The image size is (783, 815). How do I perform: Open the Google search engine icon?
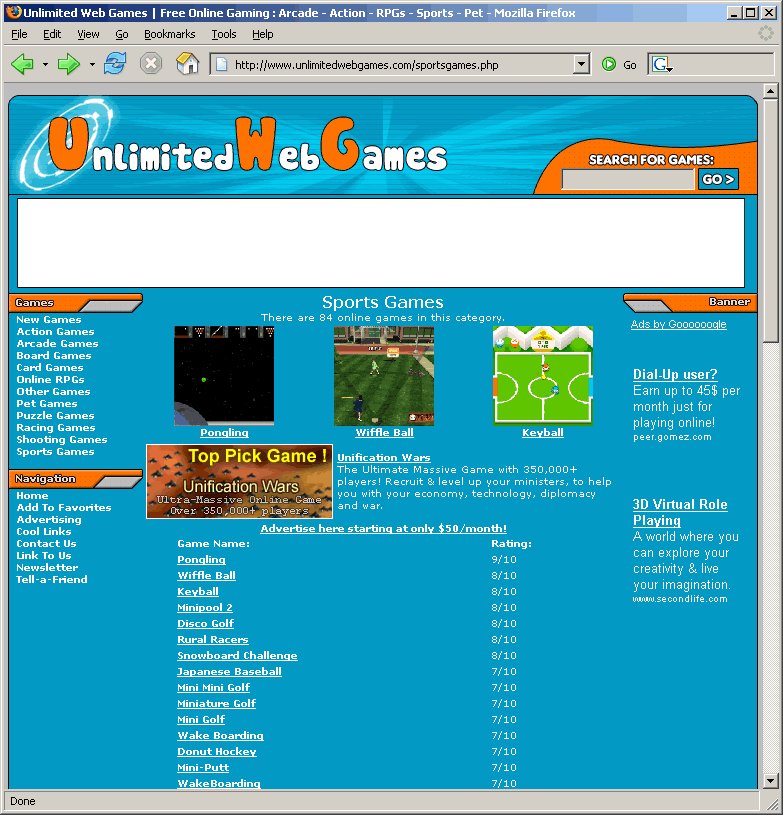click(x=661, y=65)
